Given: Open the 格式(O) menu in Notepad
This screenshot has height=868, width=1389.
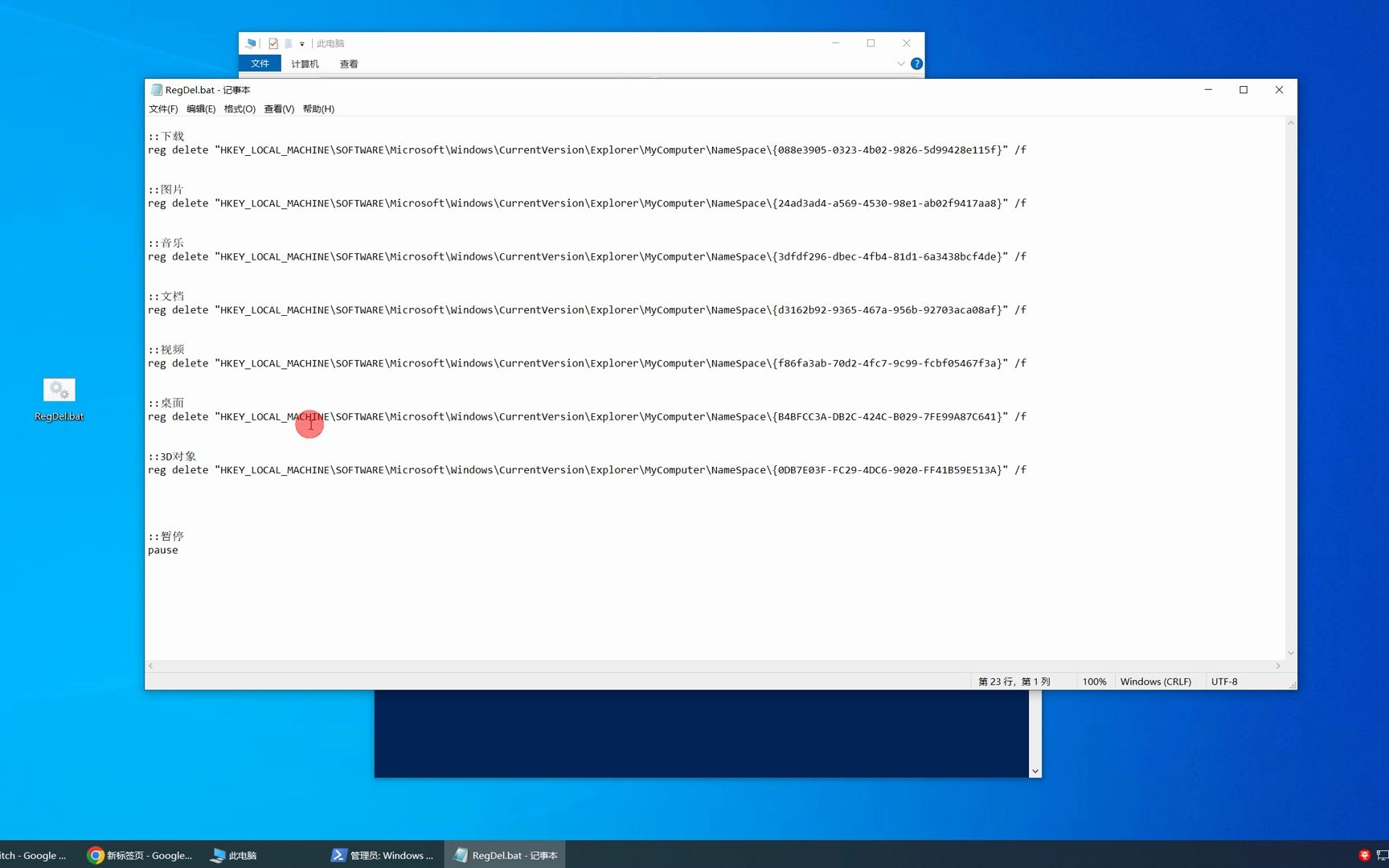Looking at the screenshot, I should [240, 108].
